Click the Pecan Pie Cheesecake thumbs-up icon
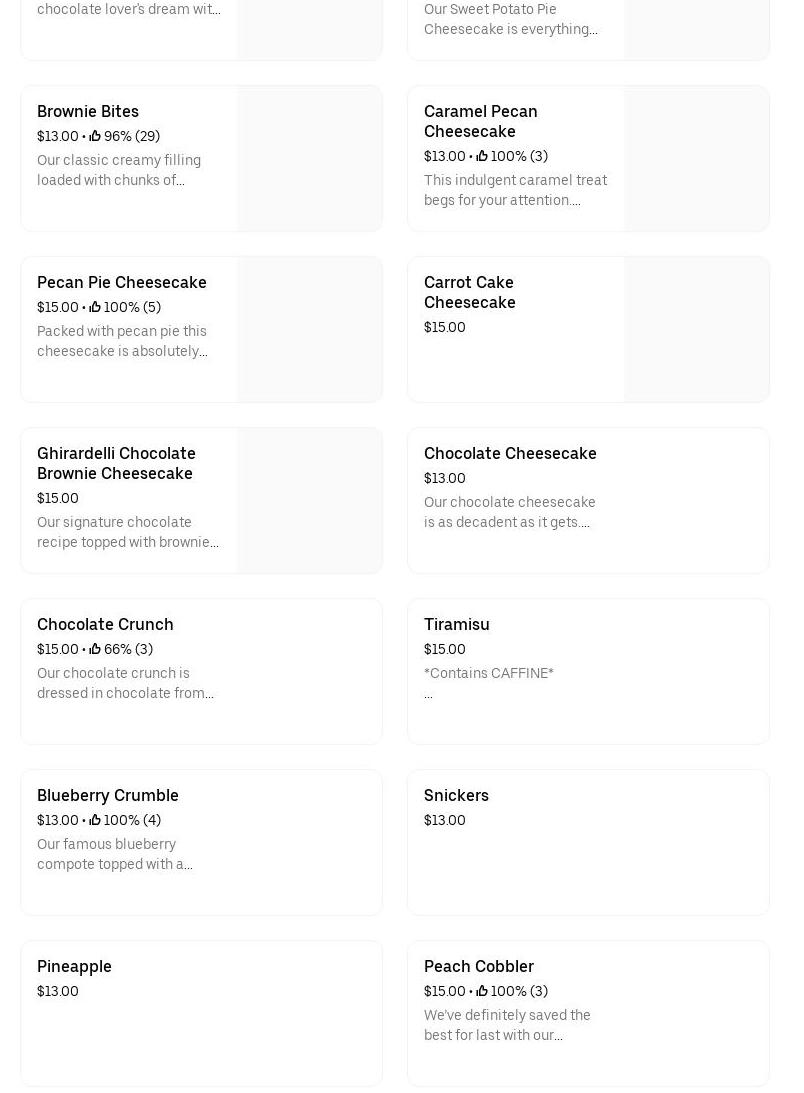Image resolution: width=804 pixels, height=1093 pixels. tap(95, 307)
